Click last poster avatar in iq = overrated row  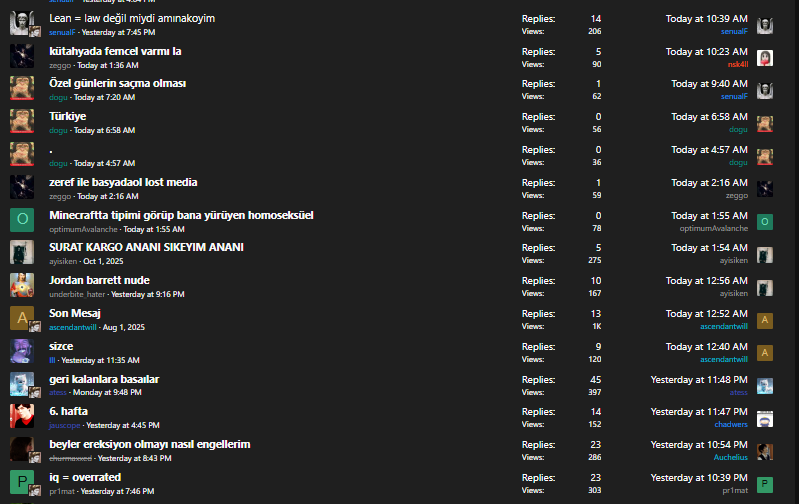click(x=765, y=484)
